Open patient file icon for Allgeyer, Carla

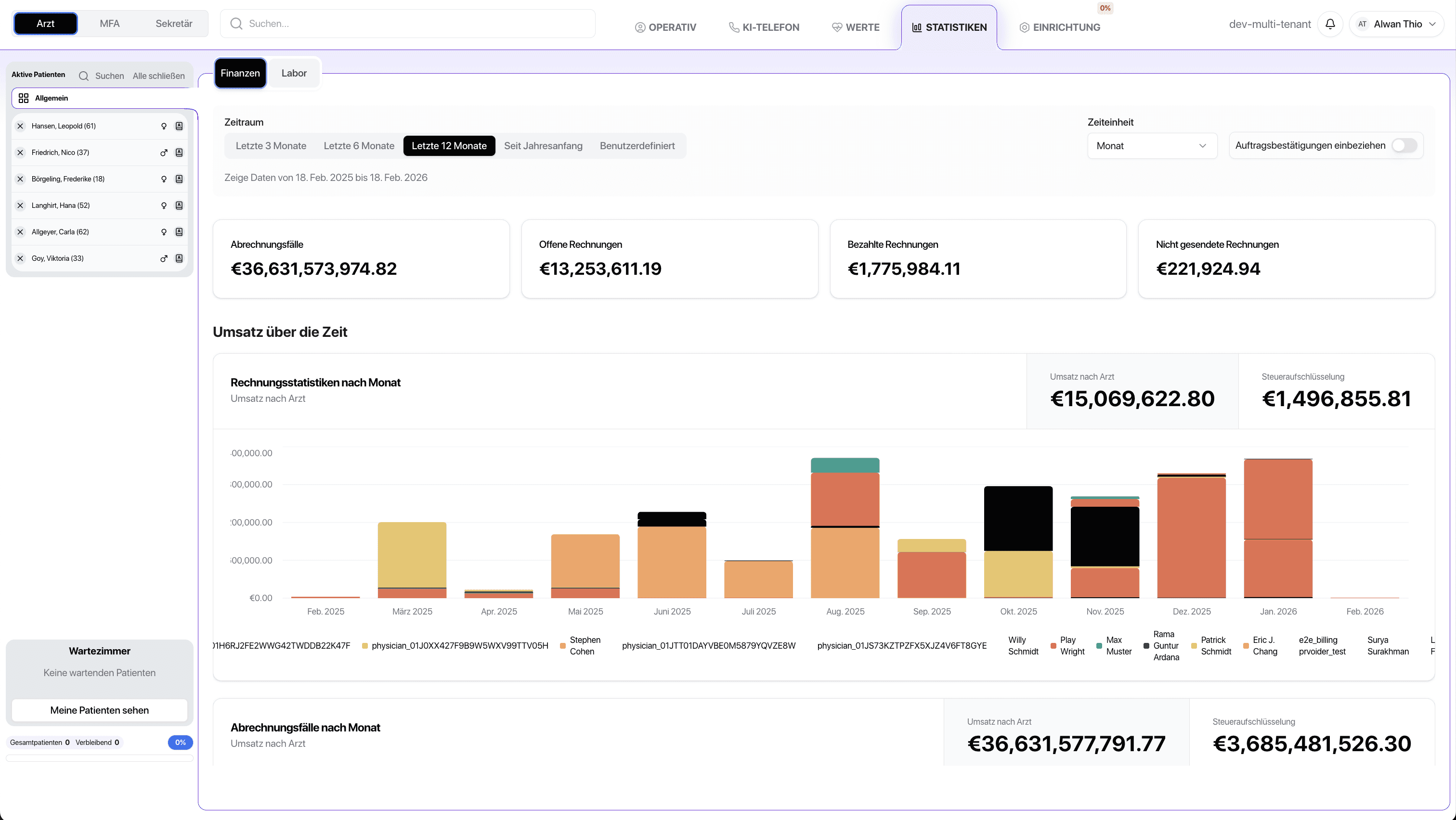coord(179,232)
